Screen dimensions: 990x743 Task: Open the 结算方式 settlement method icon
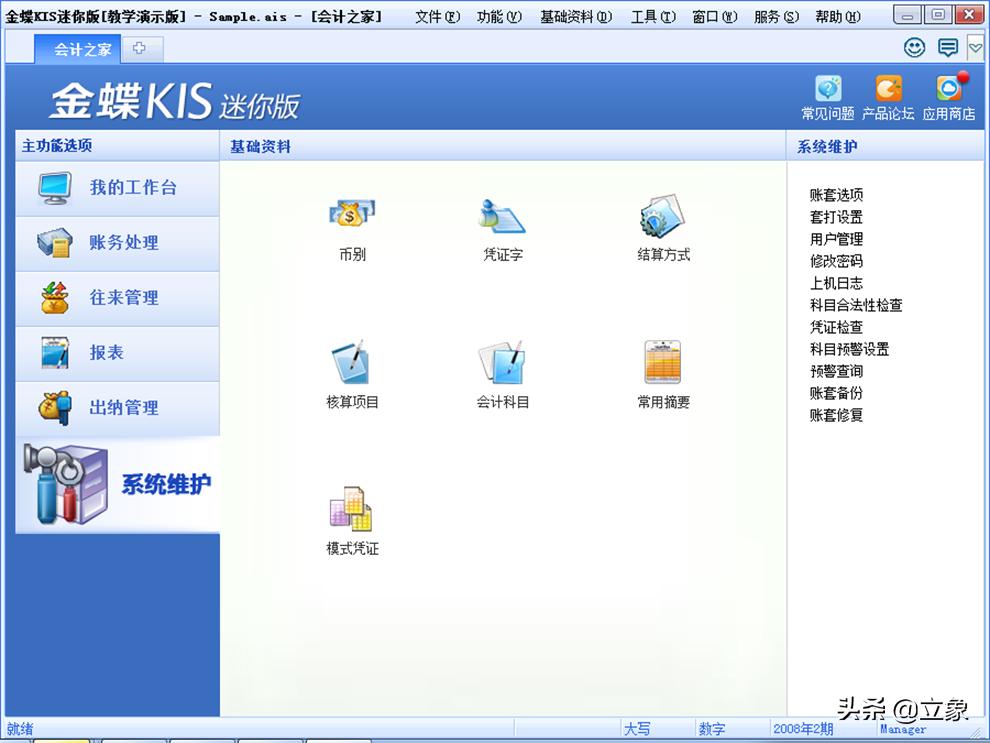660,215
